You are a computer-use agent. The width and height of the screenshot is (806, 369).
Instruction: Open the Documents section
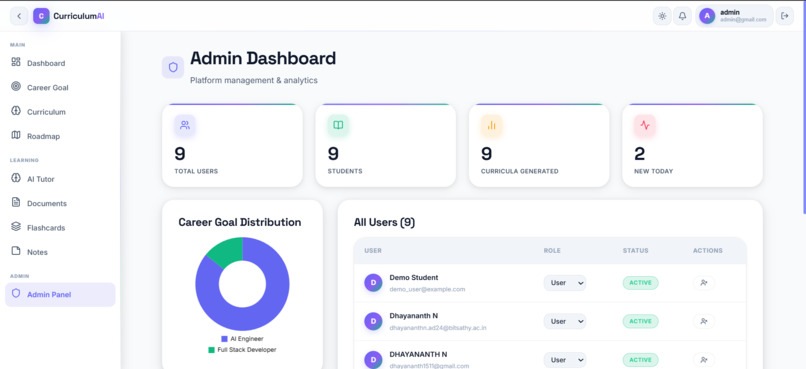pos(60,203)
